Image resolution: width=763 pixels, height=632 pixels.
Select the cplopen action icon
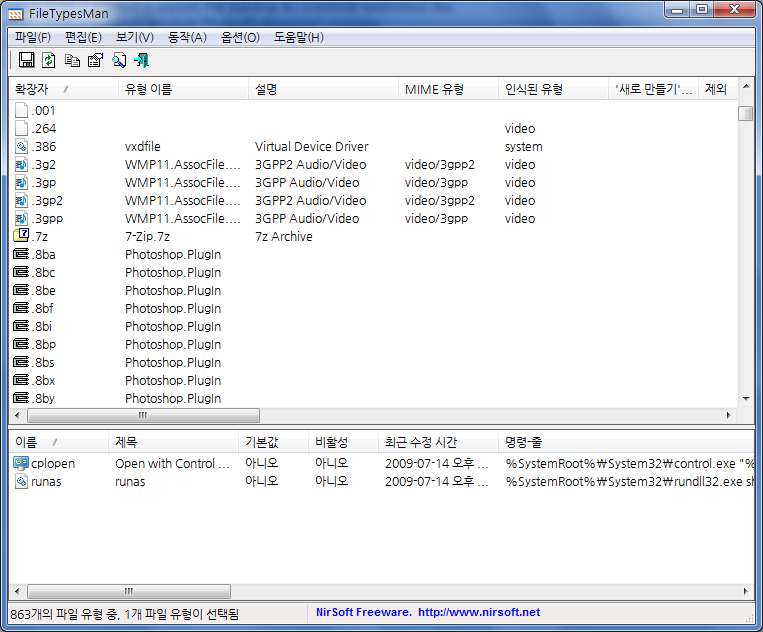(x=21, y=463)
